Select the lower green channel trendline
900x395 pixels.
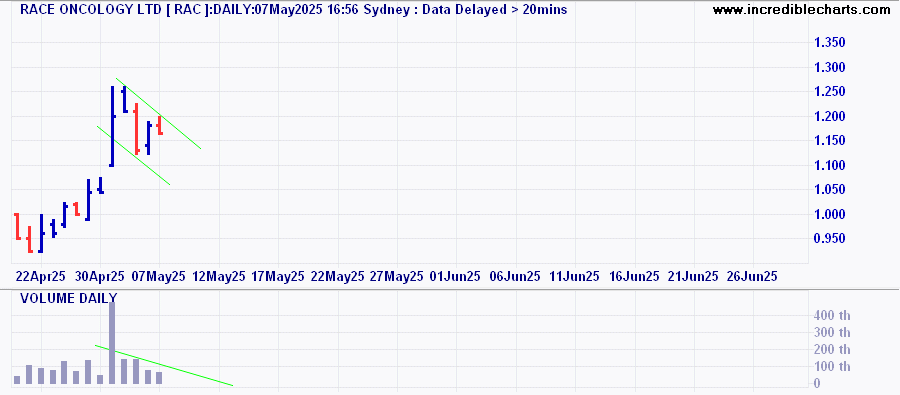[x=134, y=156]
